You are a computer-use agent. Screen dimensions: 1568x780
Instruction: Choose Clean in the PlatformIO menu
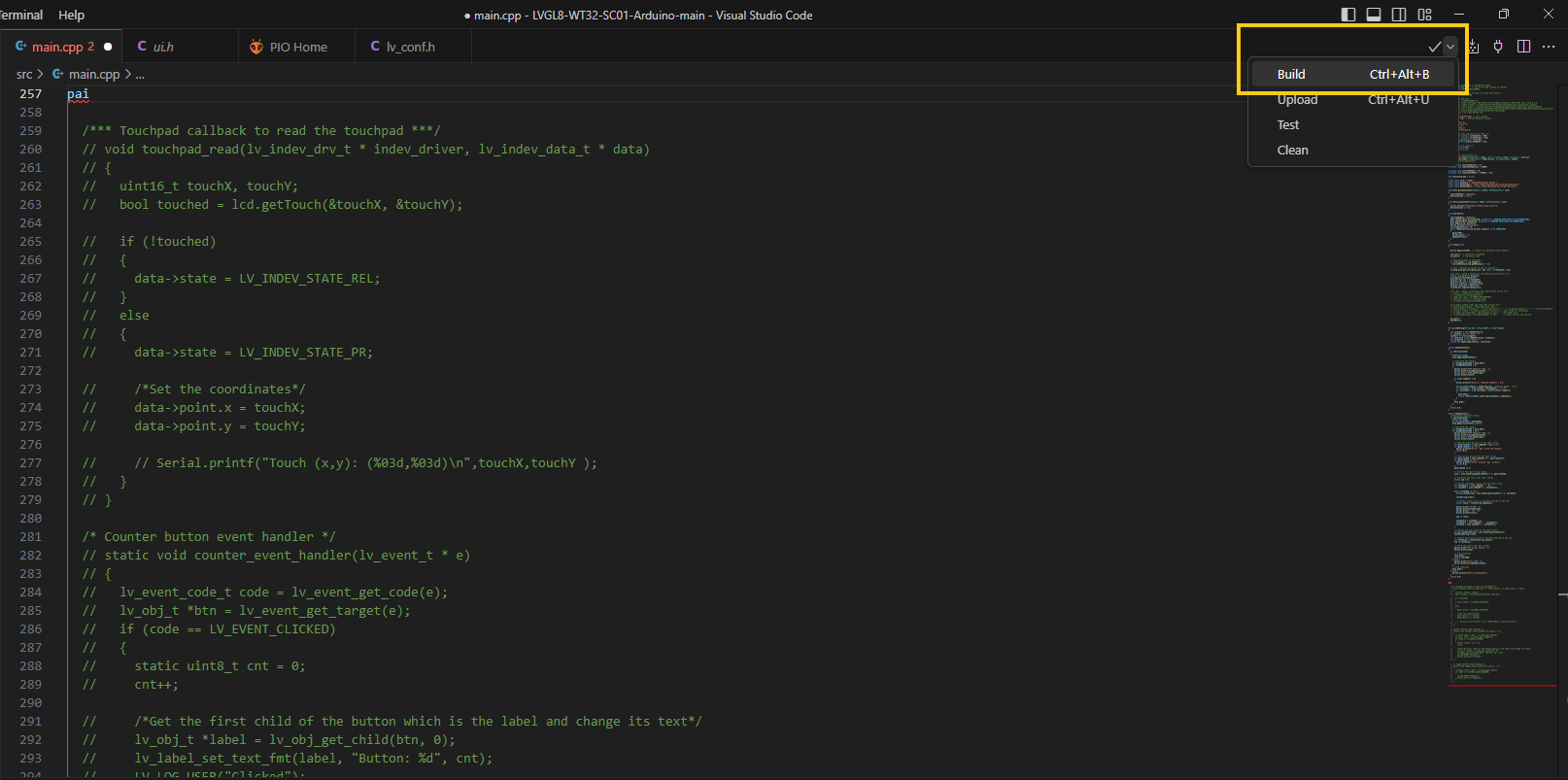pyautogui.click(x=1292, y=151)
